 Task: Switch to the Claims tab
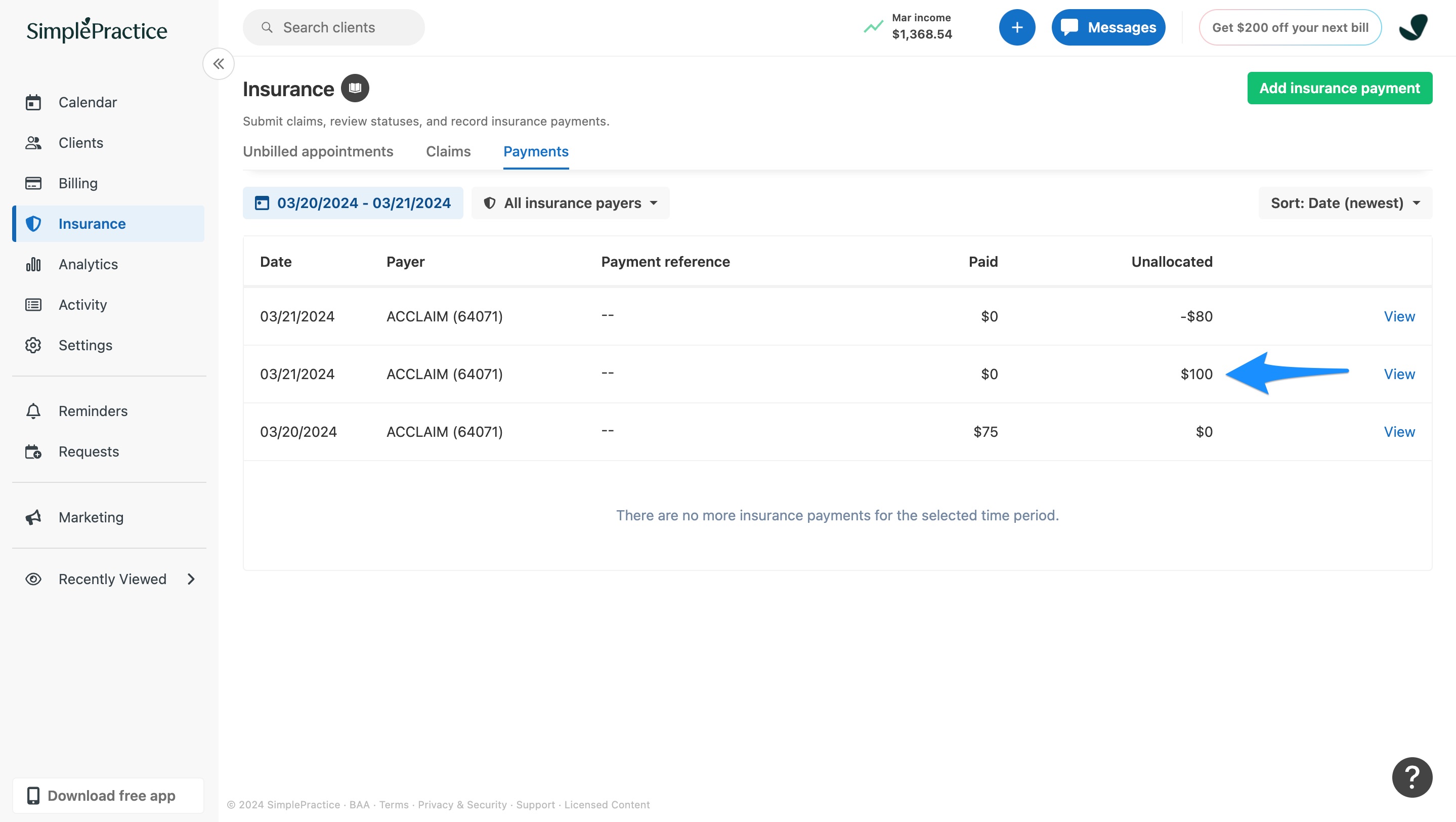tap(448, 151)
